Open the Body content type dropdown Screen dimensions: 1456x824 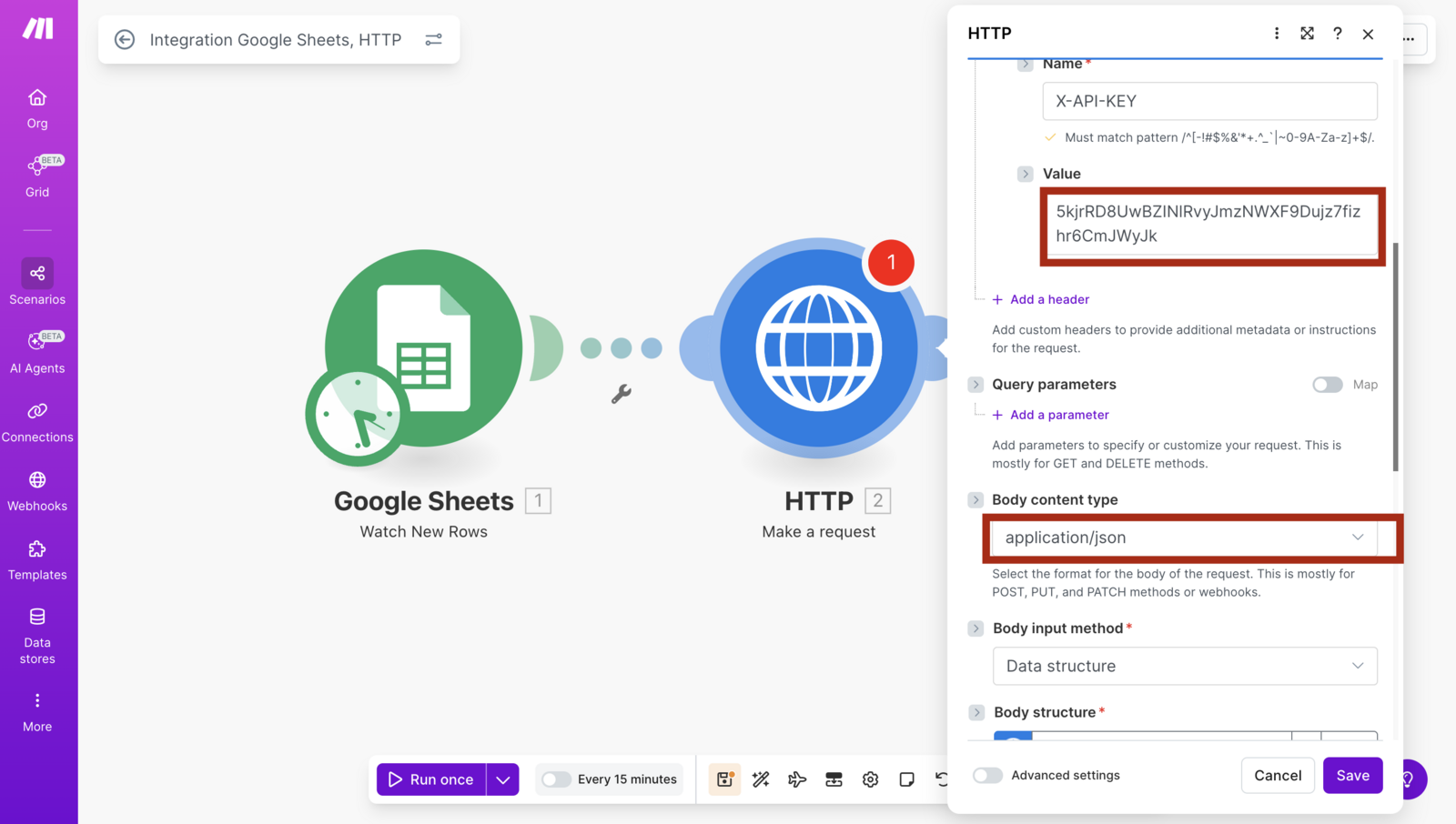pos(1185,538)
